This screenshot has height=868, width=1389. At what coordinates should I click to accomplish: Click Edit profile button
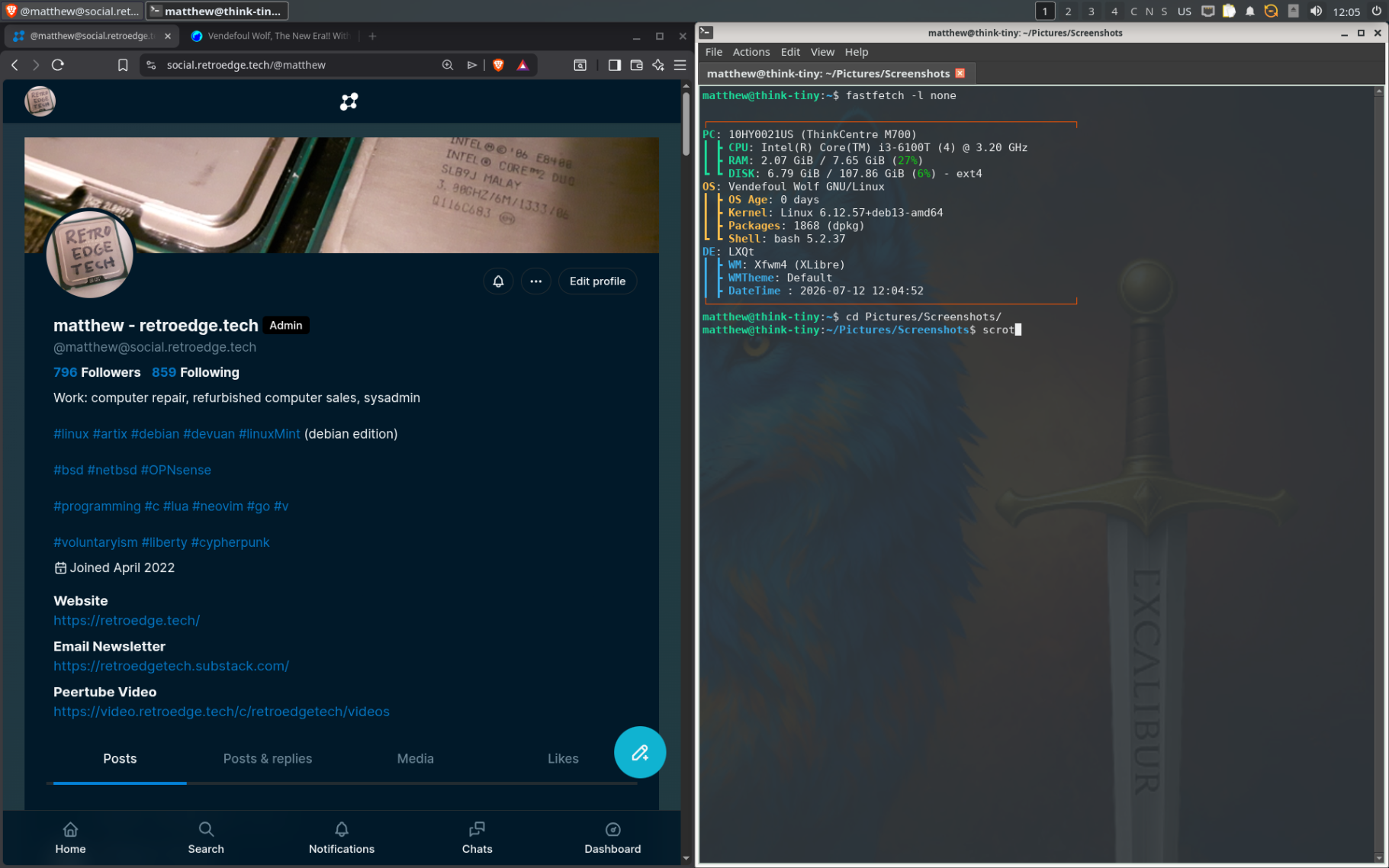597,281
